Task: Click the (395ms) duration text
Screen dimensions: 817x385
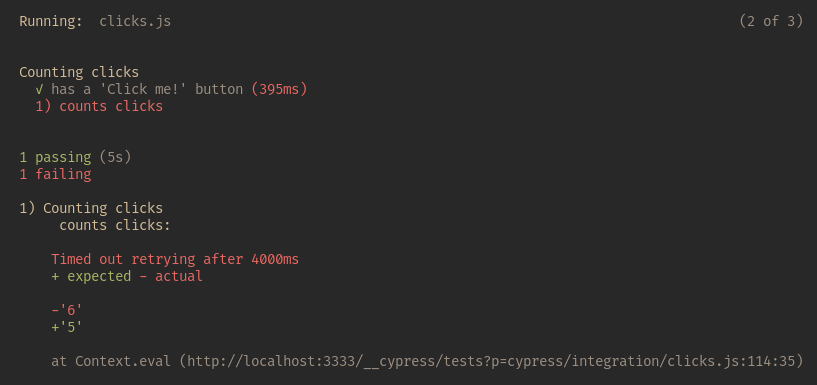Action: (x=279, y=90)
